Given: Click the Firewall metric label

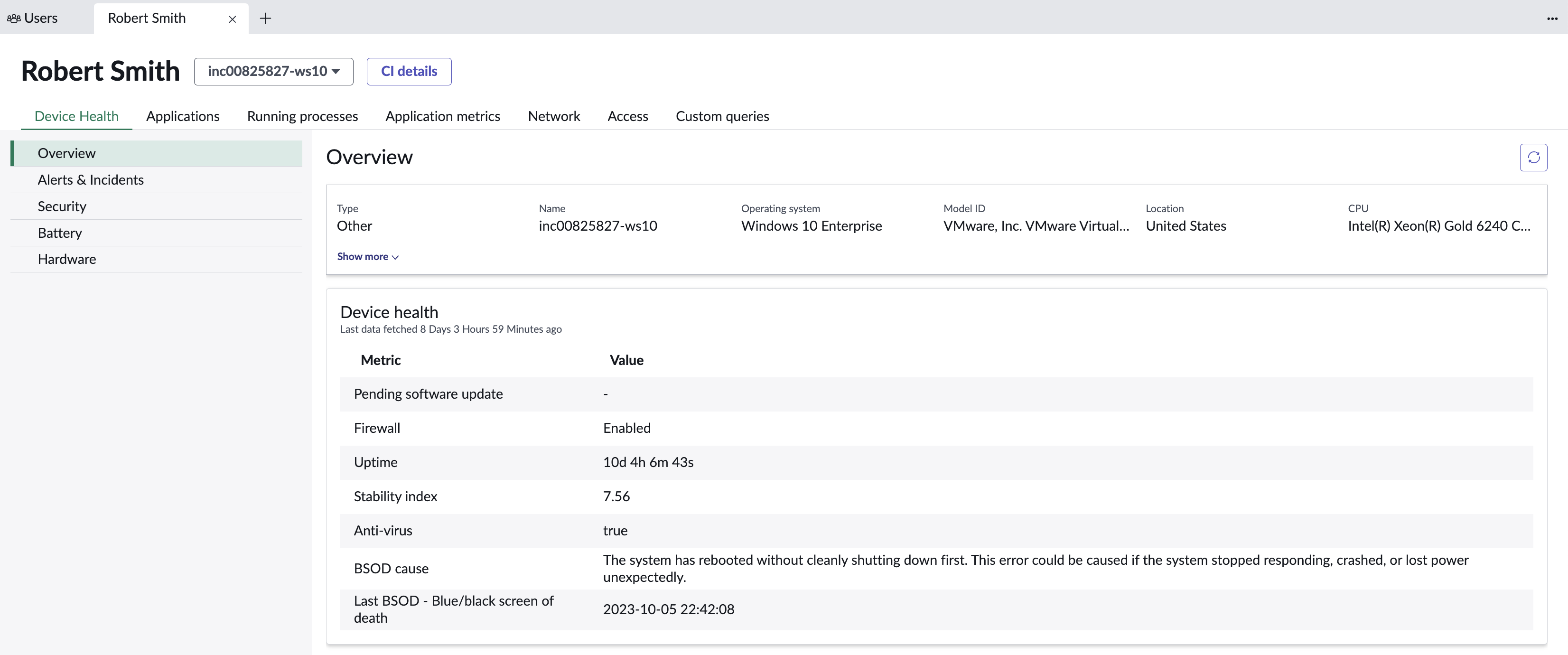Looking at the screenshot, I should 377,428.
